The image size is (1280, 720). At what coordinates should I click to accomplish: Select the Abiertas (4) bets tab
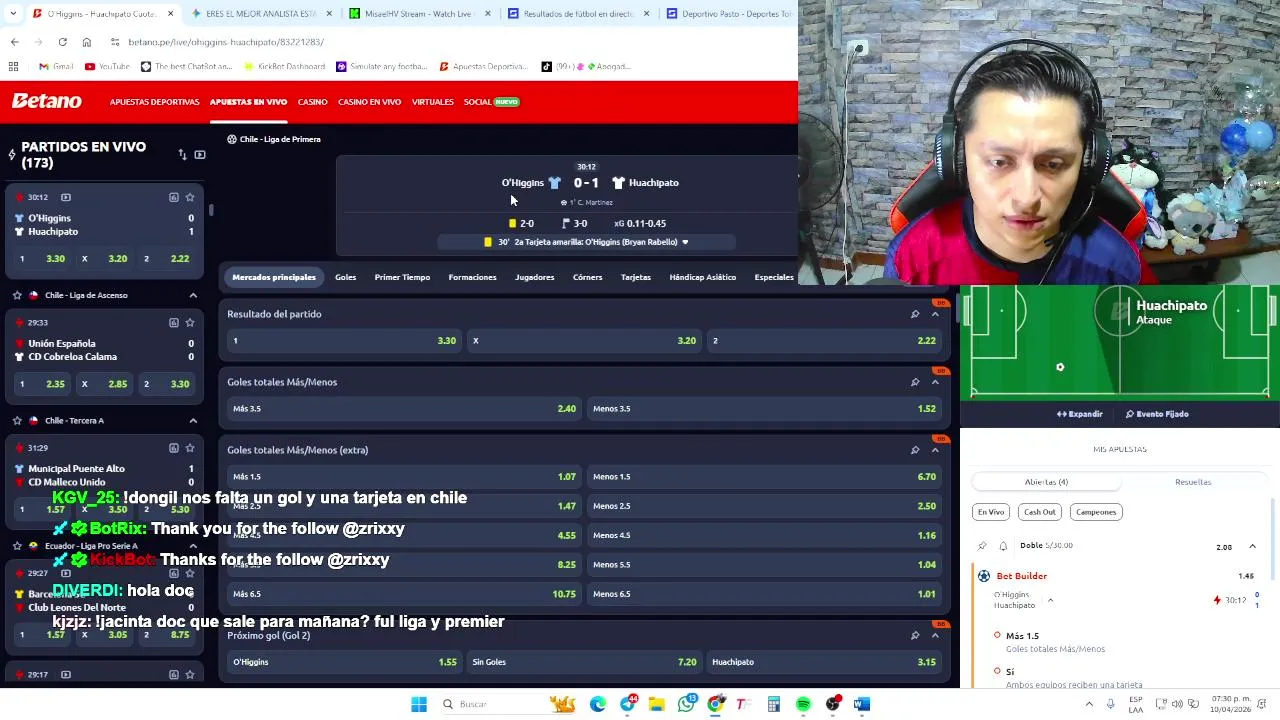[1046, 482]
